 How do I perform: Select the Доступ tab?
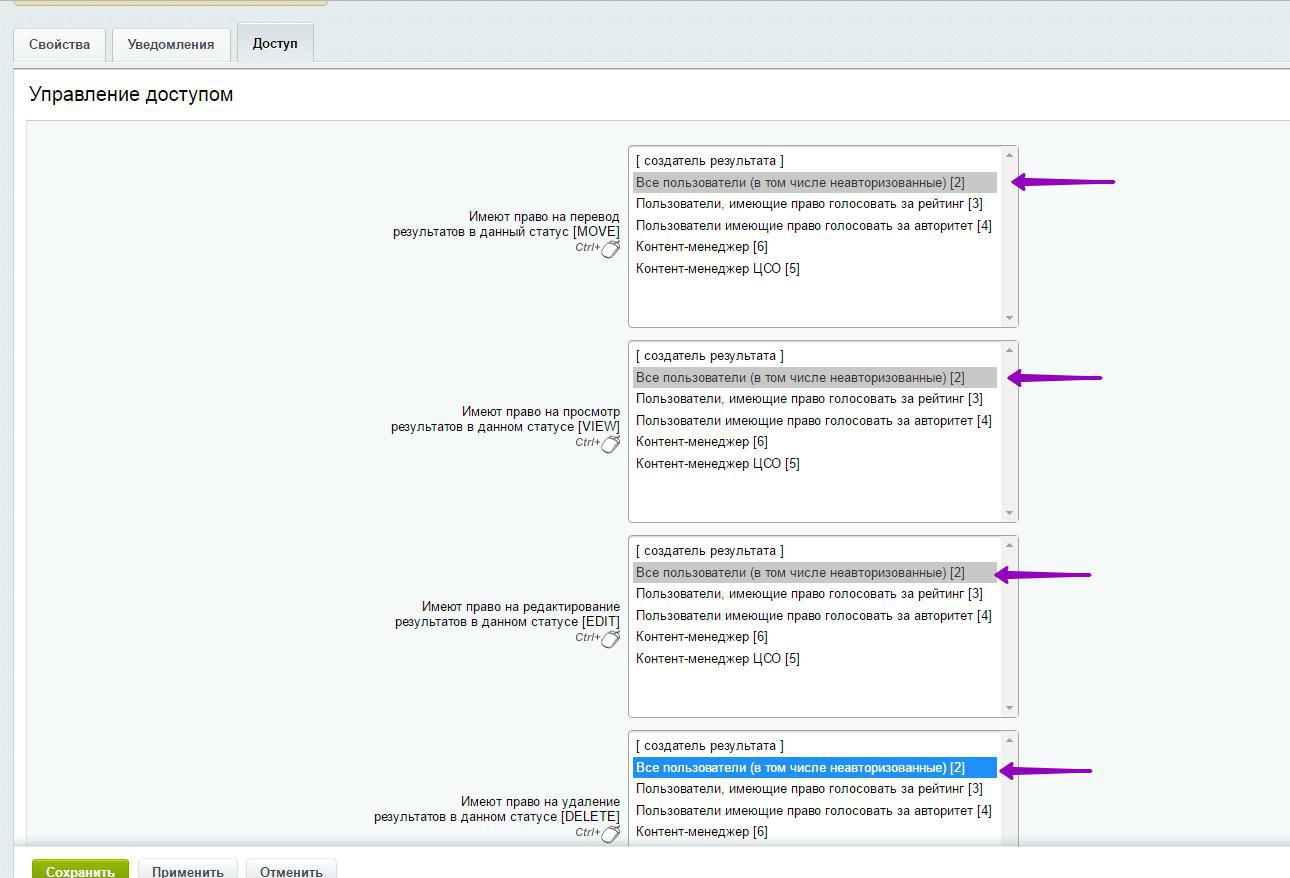pos(275,44)
